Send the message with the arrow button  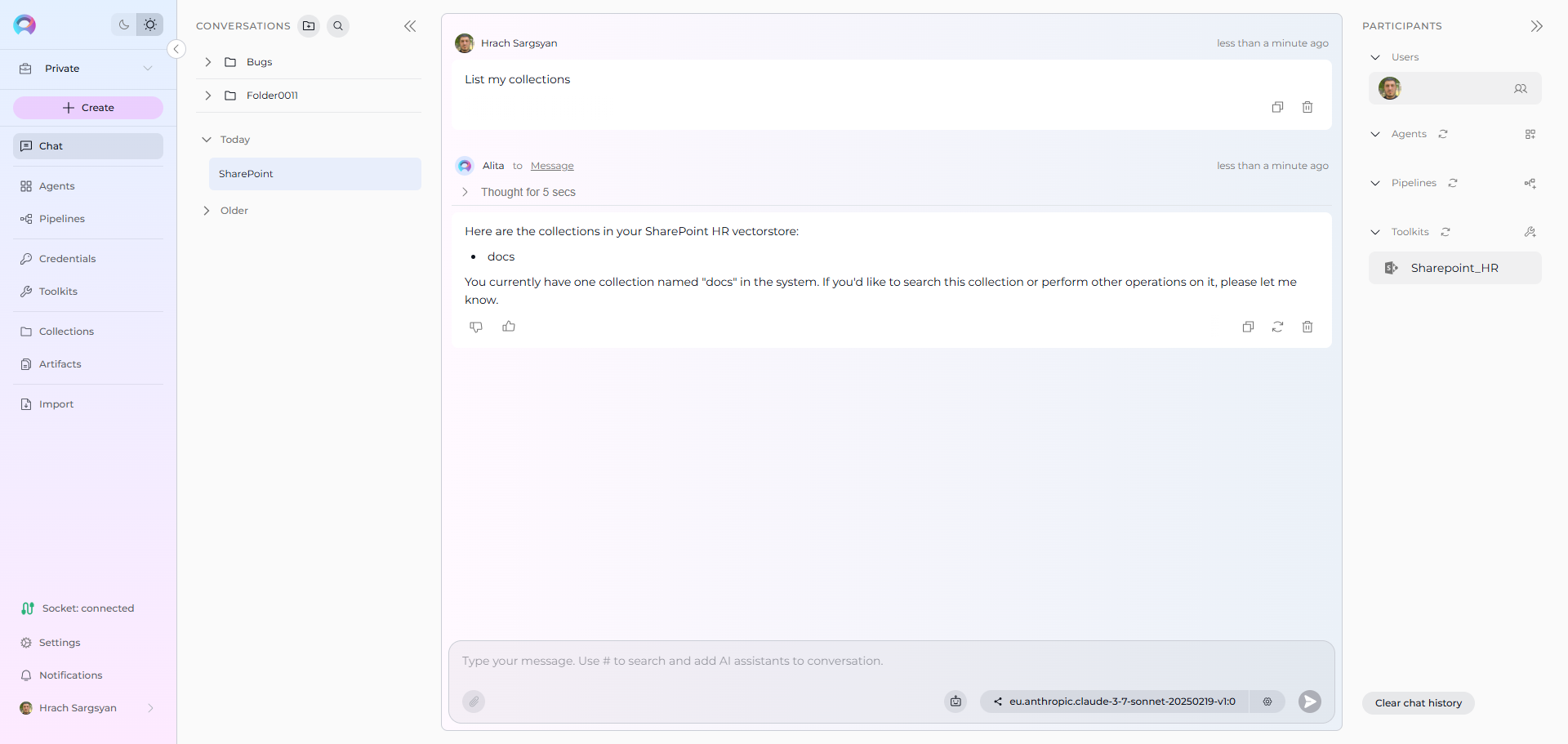[x=1309, y=702]
